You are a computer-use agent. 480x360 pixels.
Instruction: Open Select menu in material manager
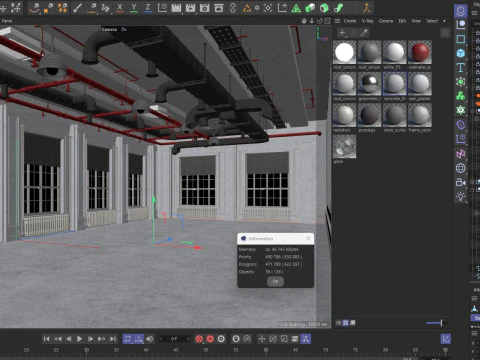432,21
